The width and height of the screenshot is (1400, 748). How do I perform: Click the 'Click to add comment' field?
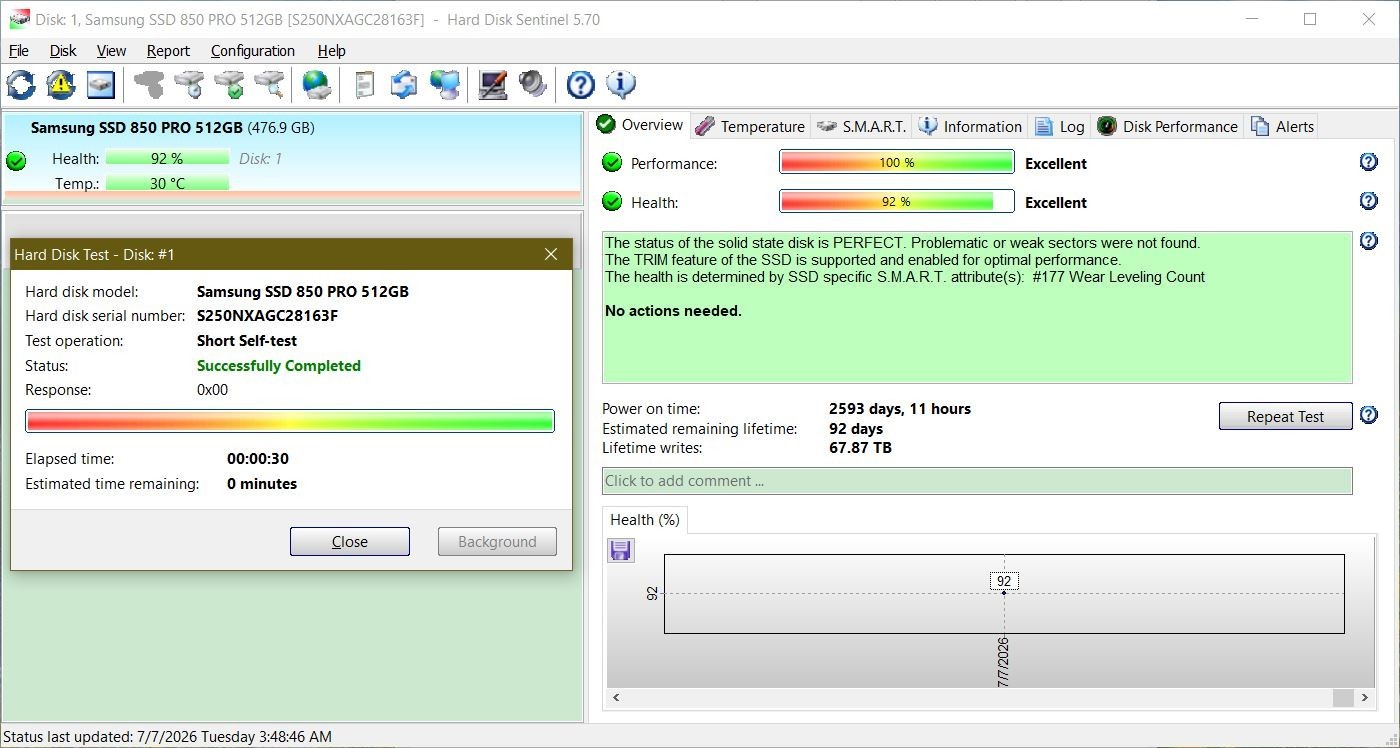977,480
